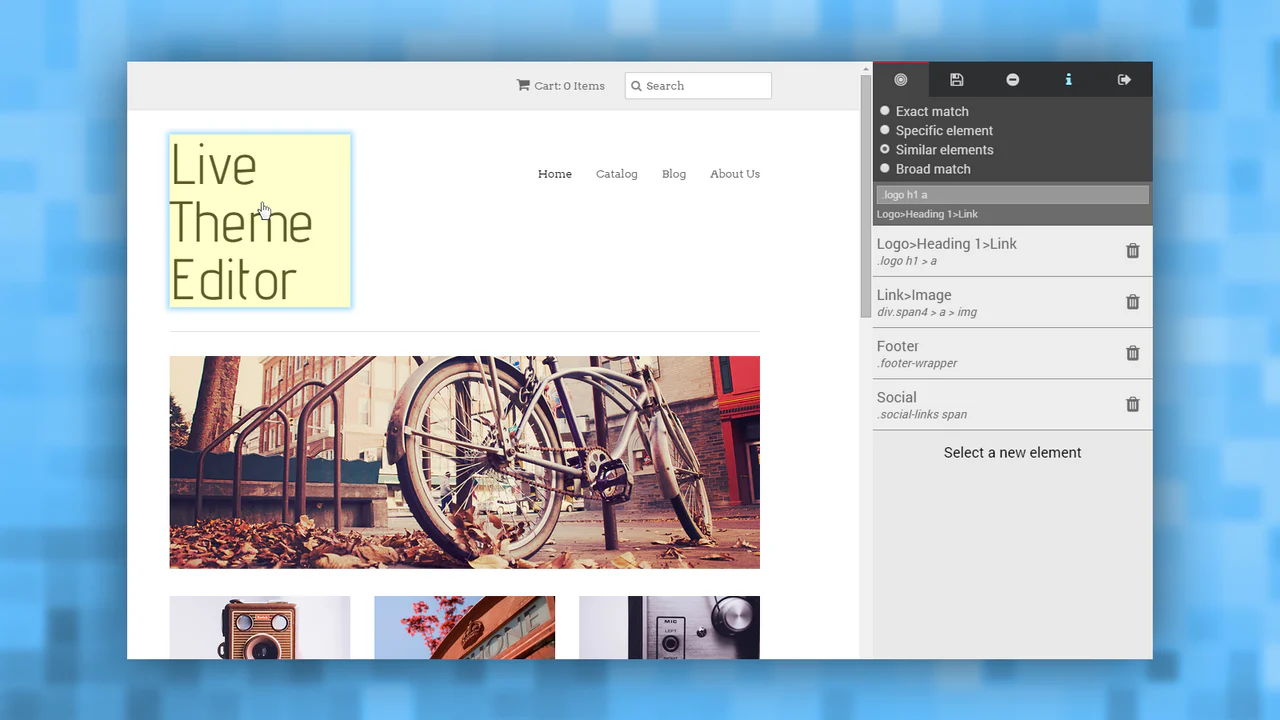Delete the Footer rule via trash icon
1280x720 pixels.
pos(1132,353)
